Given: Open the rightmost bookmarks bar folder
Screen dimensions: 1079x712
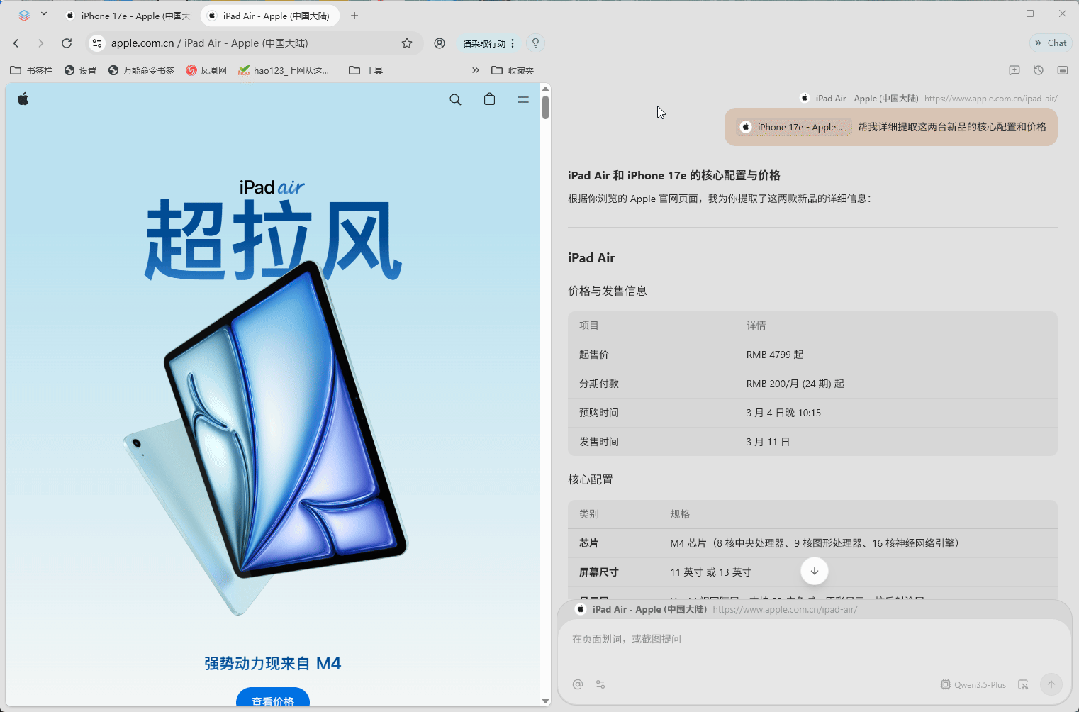Looking at the screenshot, I should (x=512, y=70).
